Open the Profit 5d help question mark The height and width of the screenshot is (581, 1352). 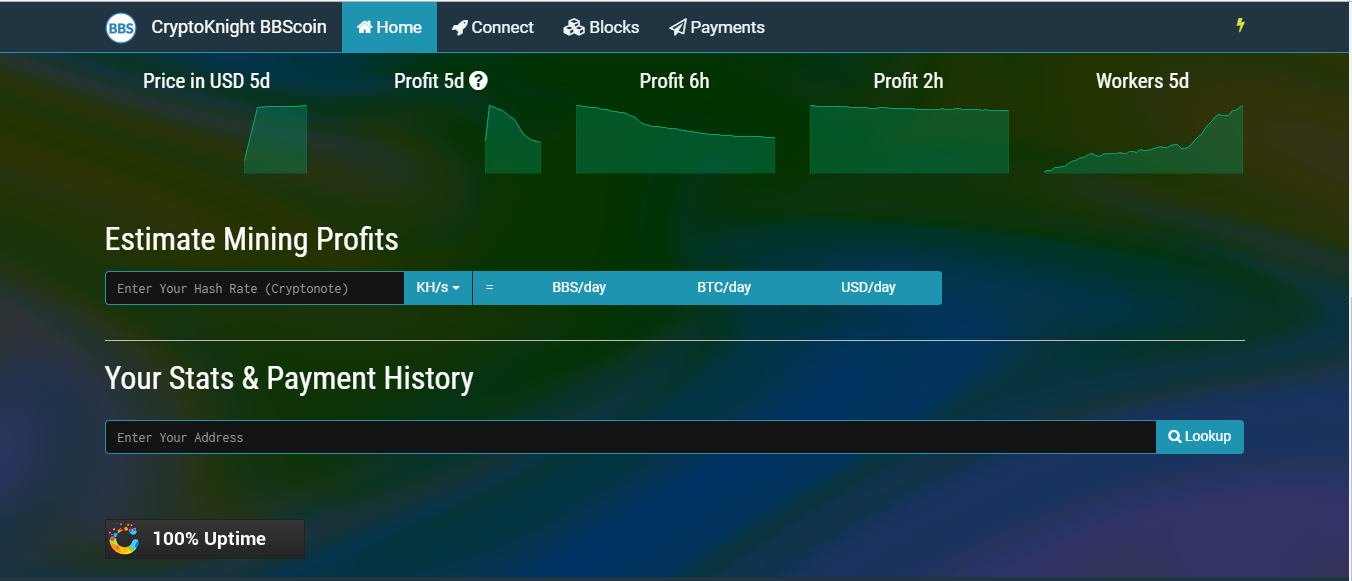tap(478, 80)
